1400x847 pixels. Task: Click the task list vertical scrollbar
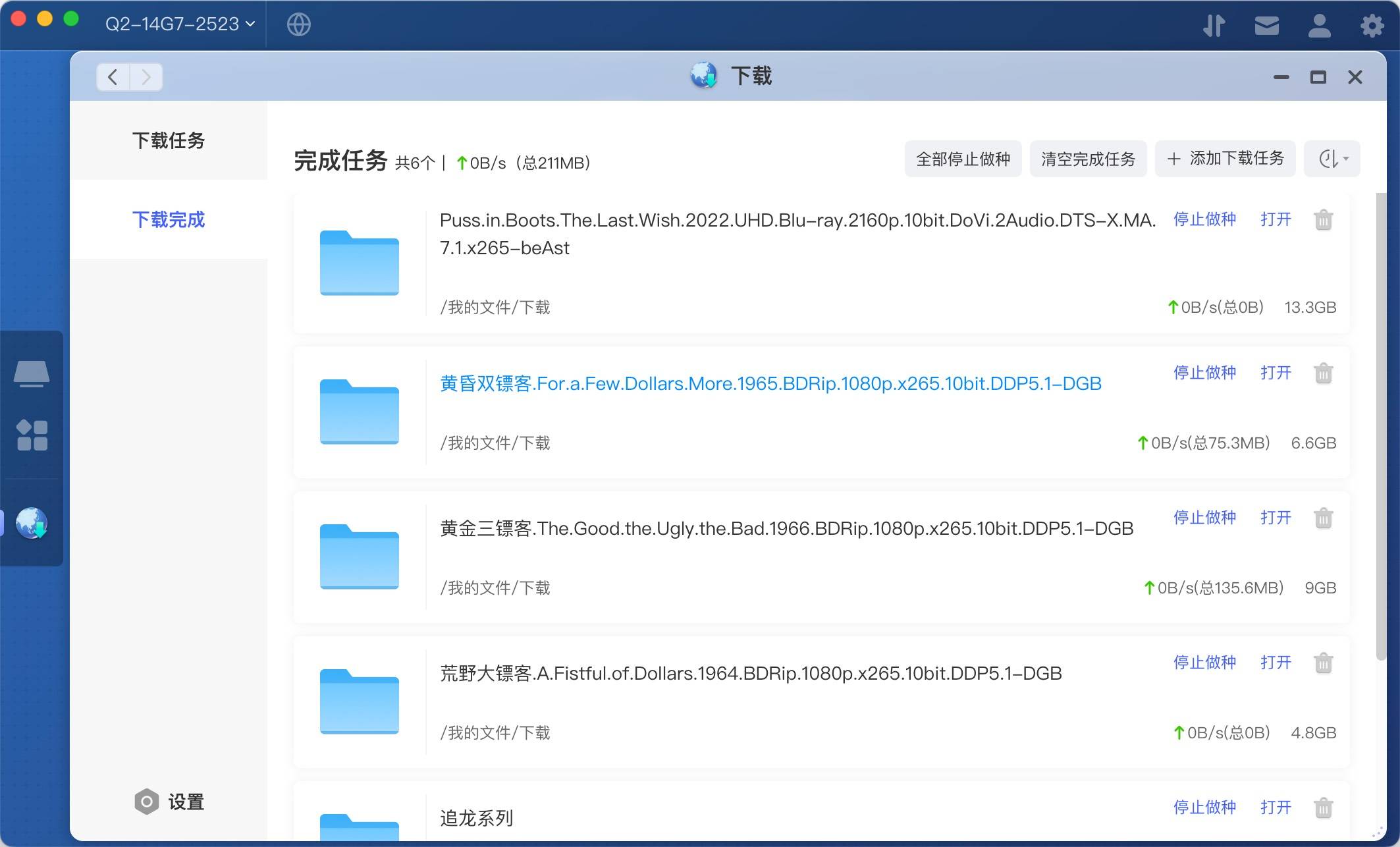[x=1381, y=426]
